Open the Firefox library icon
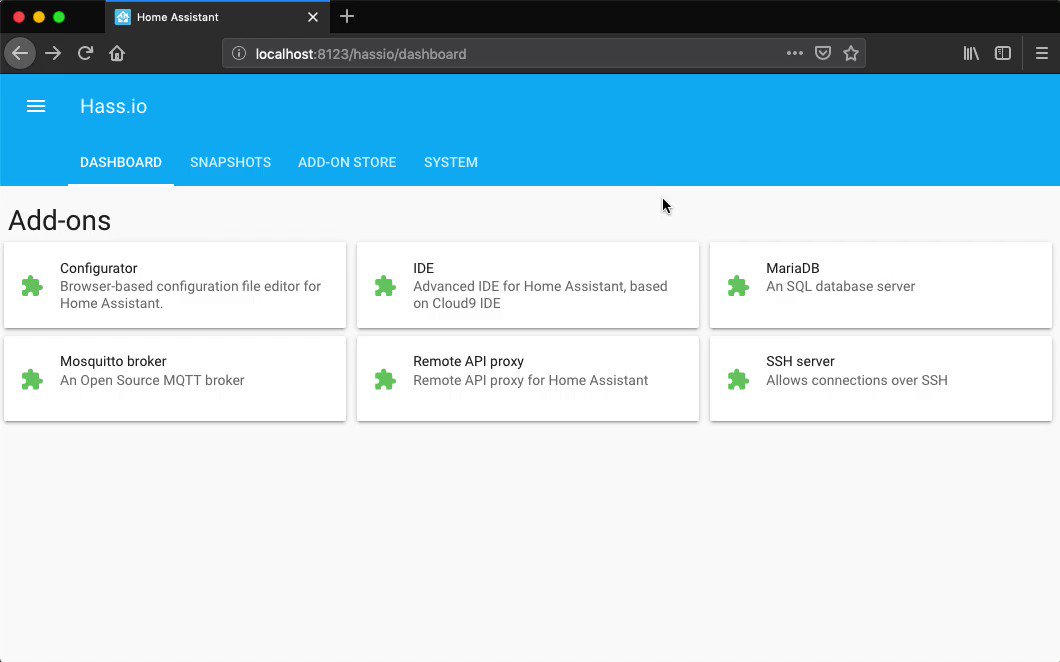The width and height of the screenshot is (1060, 662). click(971, 53)
